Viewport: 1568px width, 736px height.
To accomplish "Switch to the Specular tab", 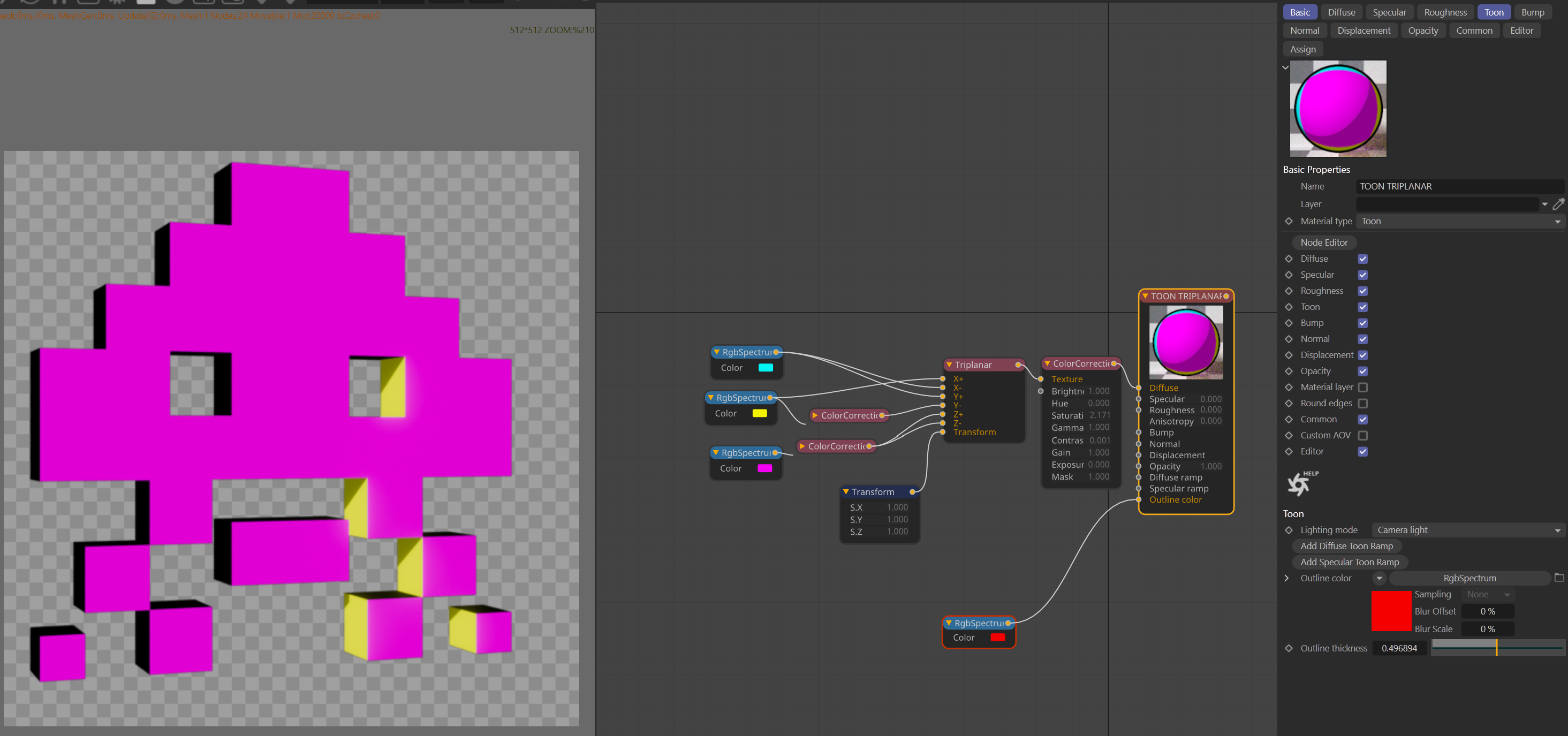I will 1389,12.
